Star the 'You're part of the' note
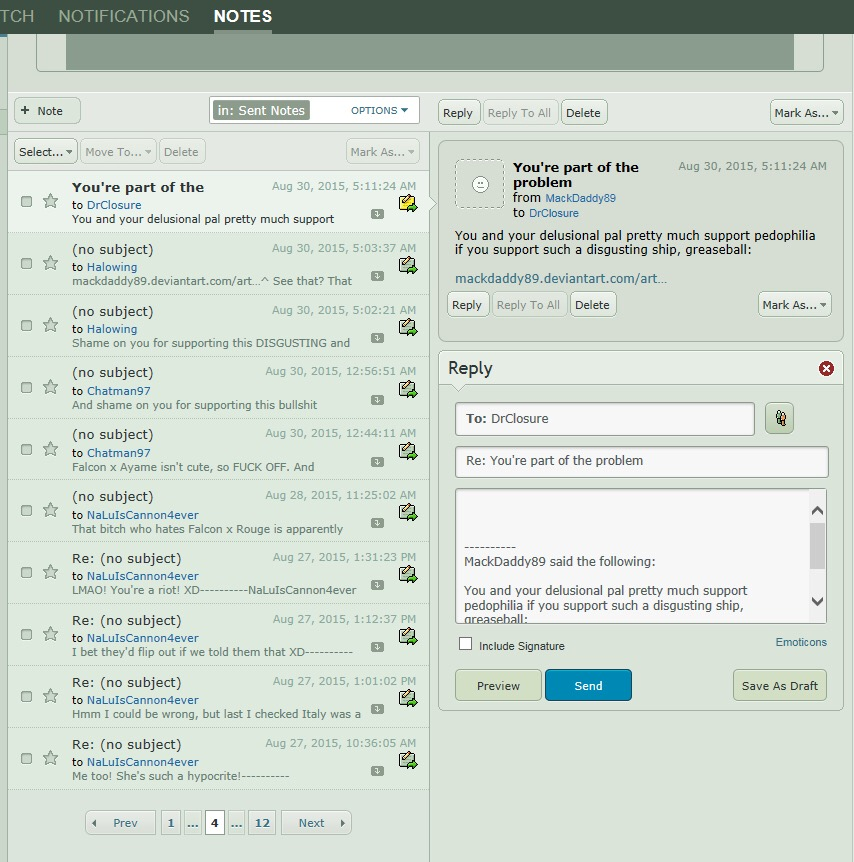The height and width of the screenshot is (862, 854). click(51, 201)
